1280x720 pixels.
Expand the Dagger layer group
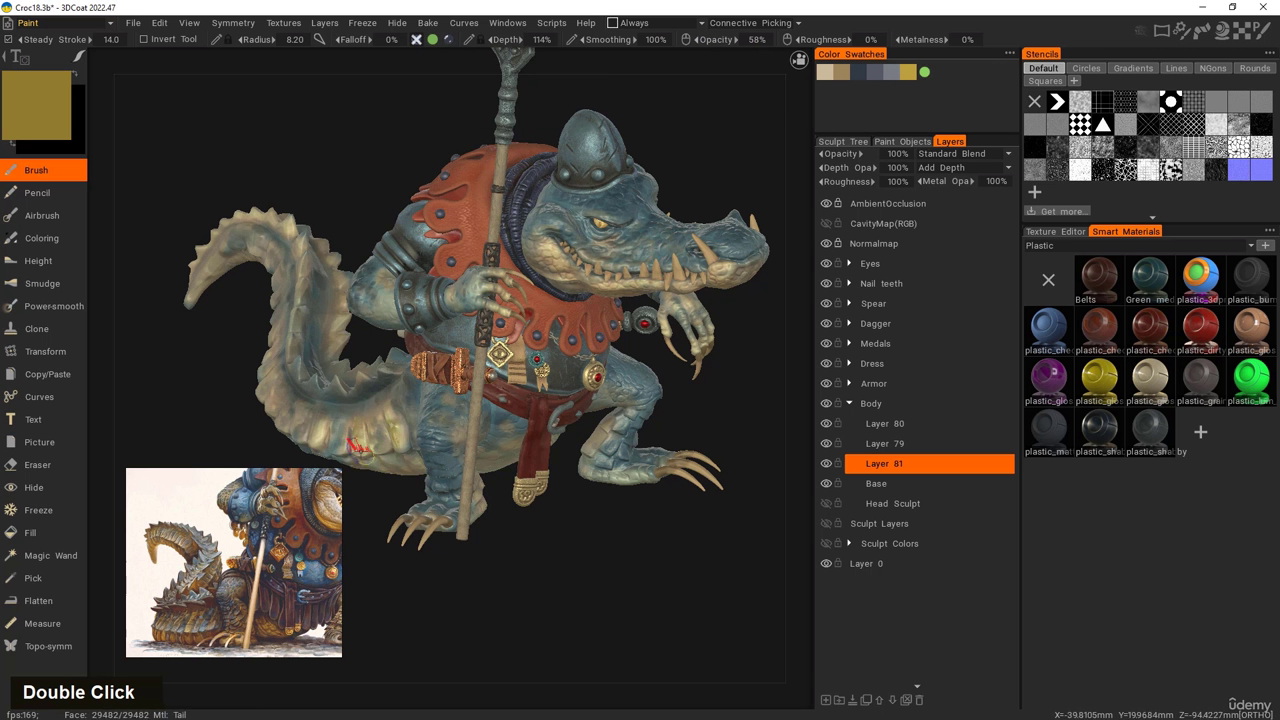[x=849, y=324]
